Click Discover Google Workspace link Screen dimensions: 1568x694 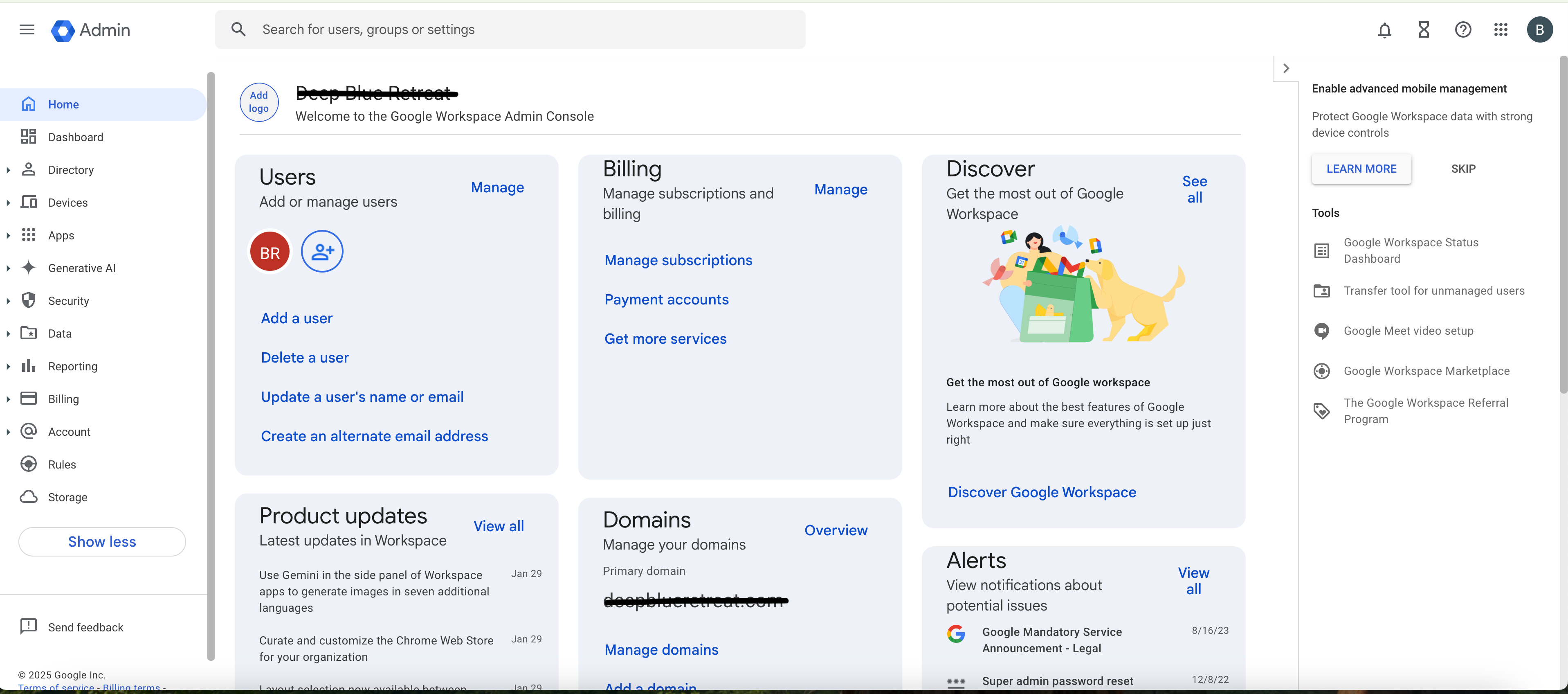coord(1042,492)
